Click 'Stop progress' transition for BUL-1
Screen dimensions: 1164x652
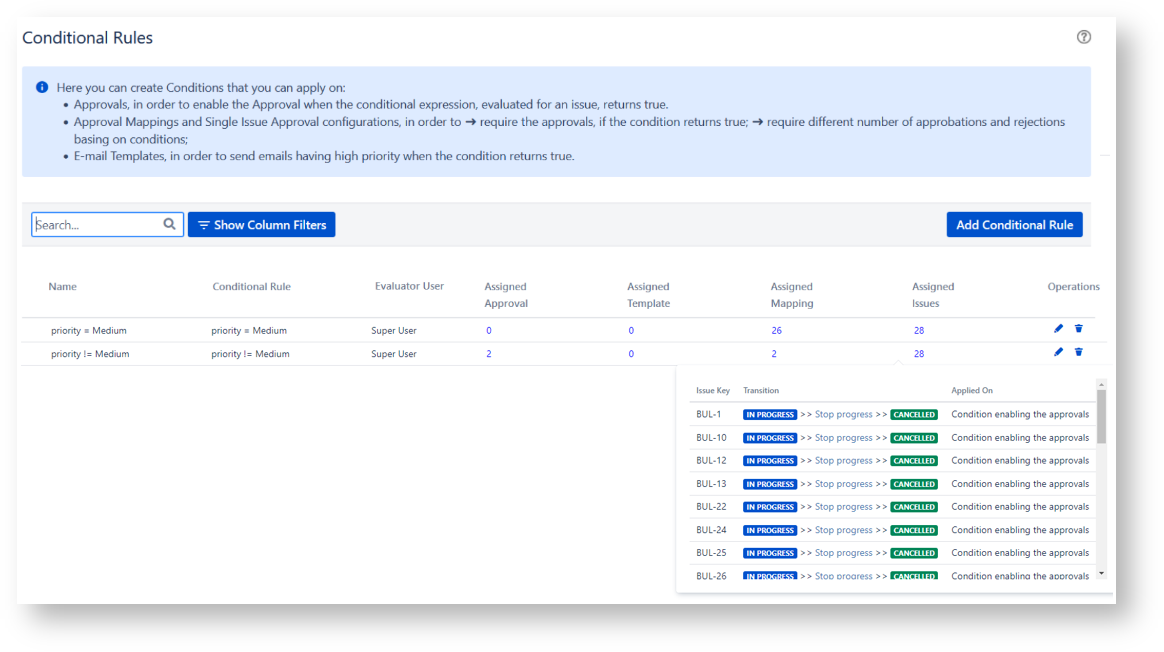tap(843, 414)
